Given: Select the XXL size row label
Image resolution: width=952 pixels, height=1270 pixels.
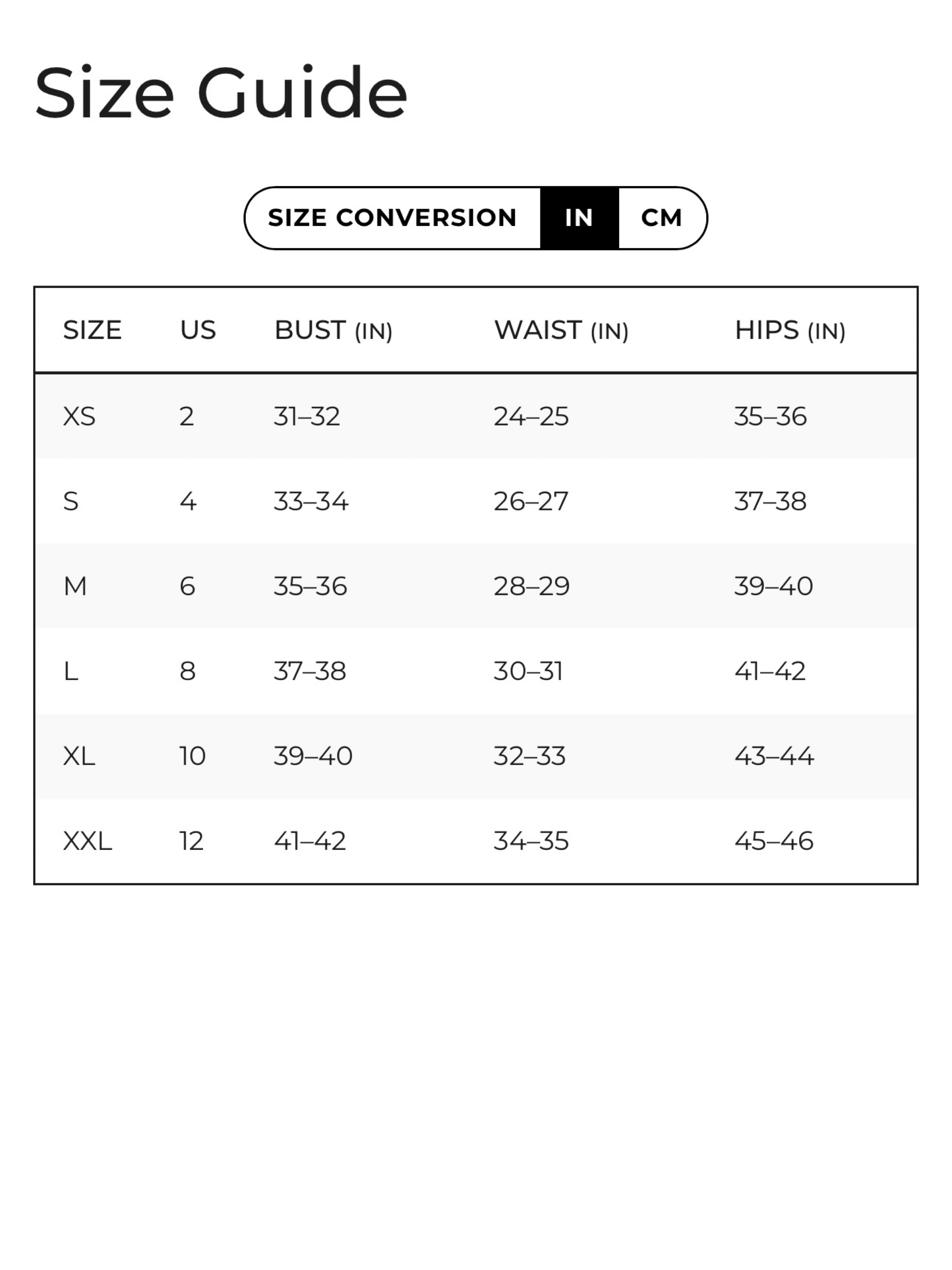Looking at the screenshot, I should tap(87, 841).
